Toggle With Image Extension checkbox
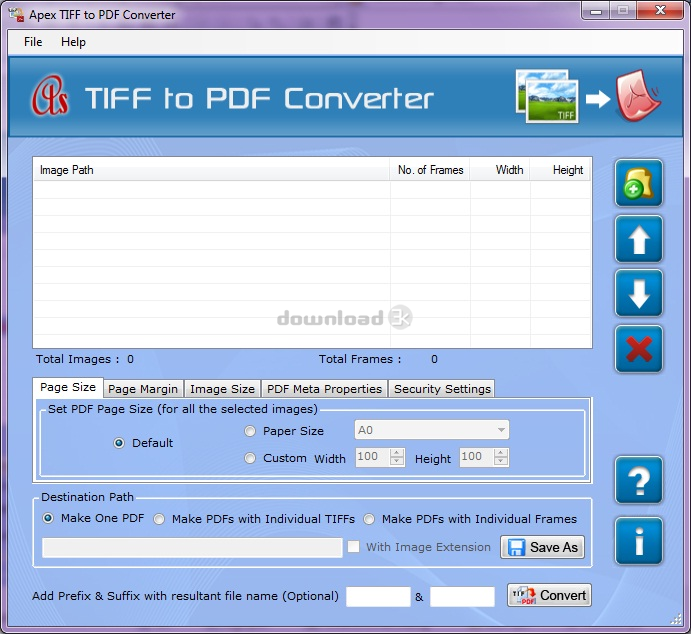691x634 pixels. (353, 547)
